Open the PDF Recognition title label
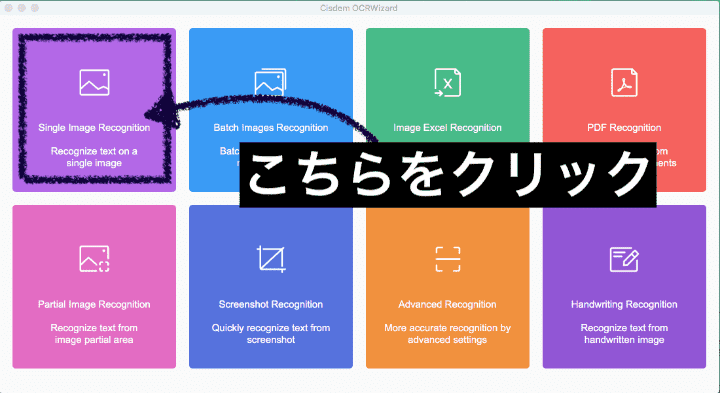The image size is (720, 393). click(624, 128)
